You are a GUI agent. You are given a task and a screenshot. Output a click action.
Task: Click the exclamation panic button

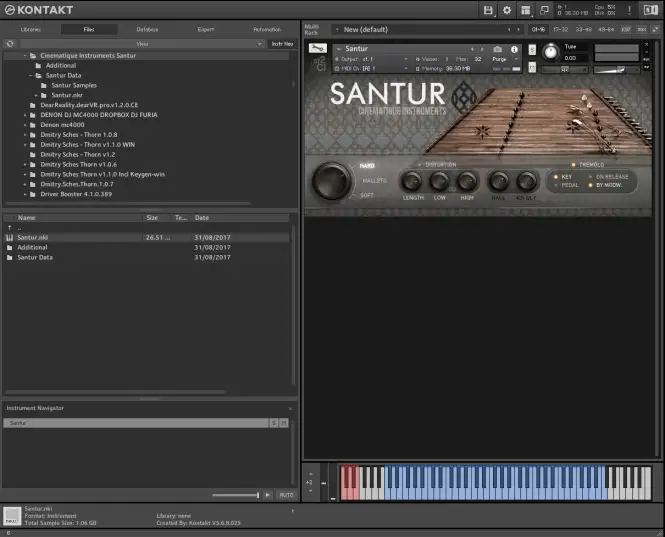click(x=629, y=10)
